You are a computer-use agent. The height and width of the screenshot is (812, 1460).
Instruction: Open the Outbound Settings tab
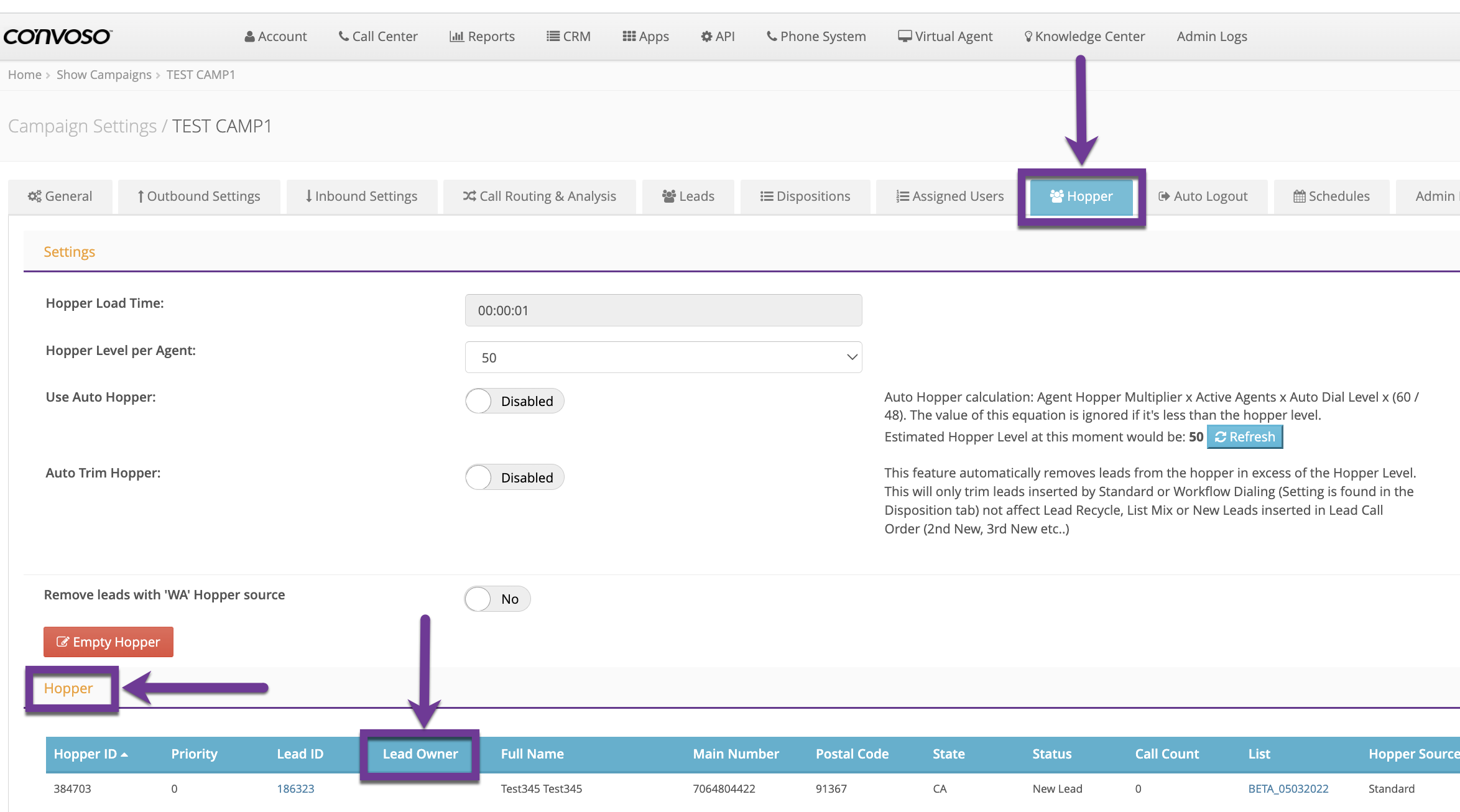coord(199,196)
